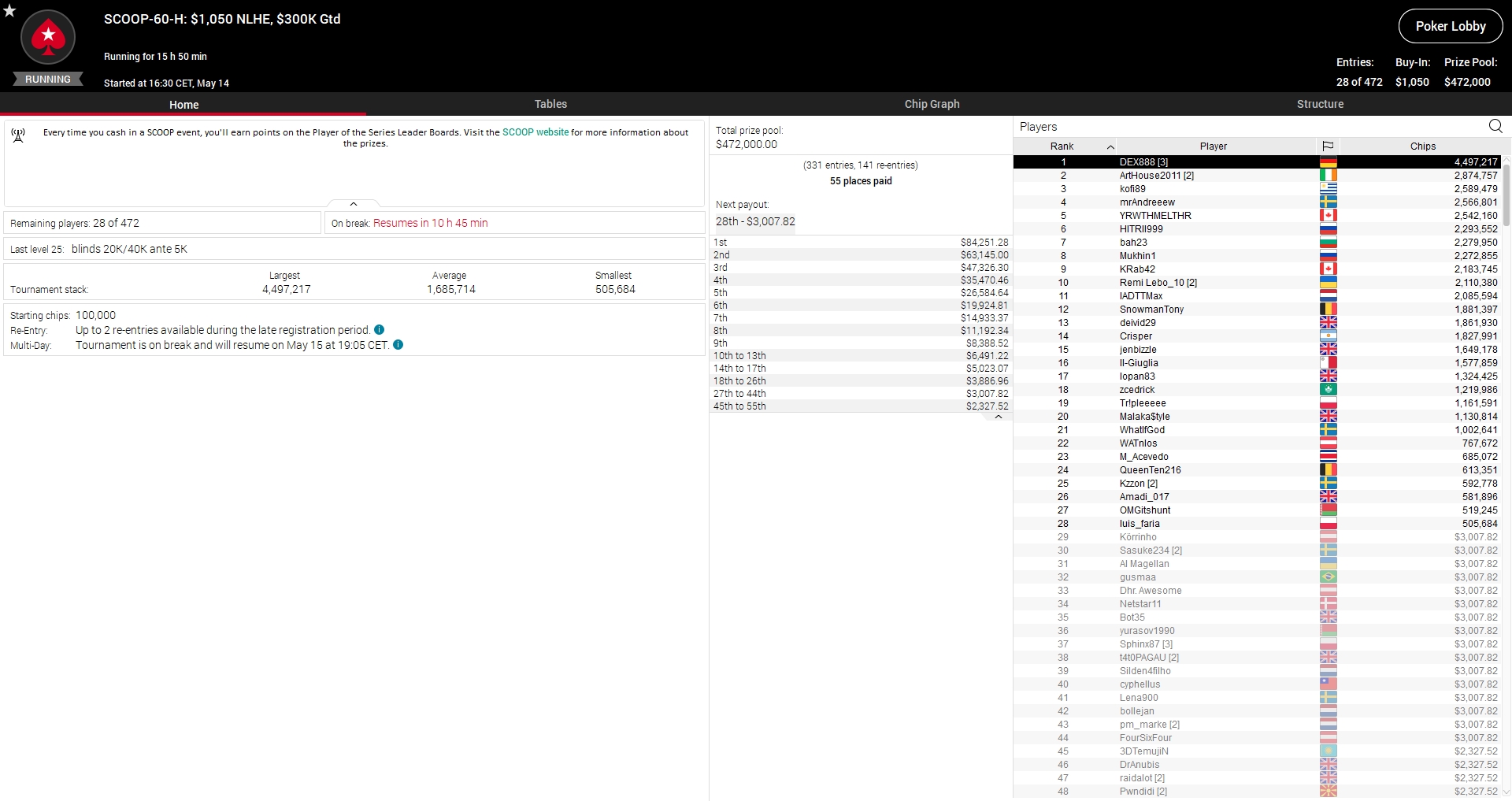Image resolution: width=1512 pixels, height=801 pixels.
Task: Click the flag beside ArtHouse2011 [2]
Action: click(1329, 176)
